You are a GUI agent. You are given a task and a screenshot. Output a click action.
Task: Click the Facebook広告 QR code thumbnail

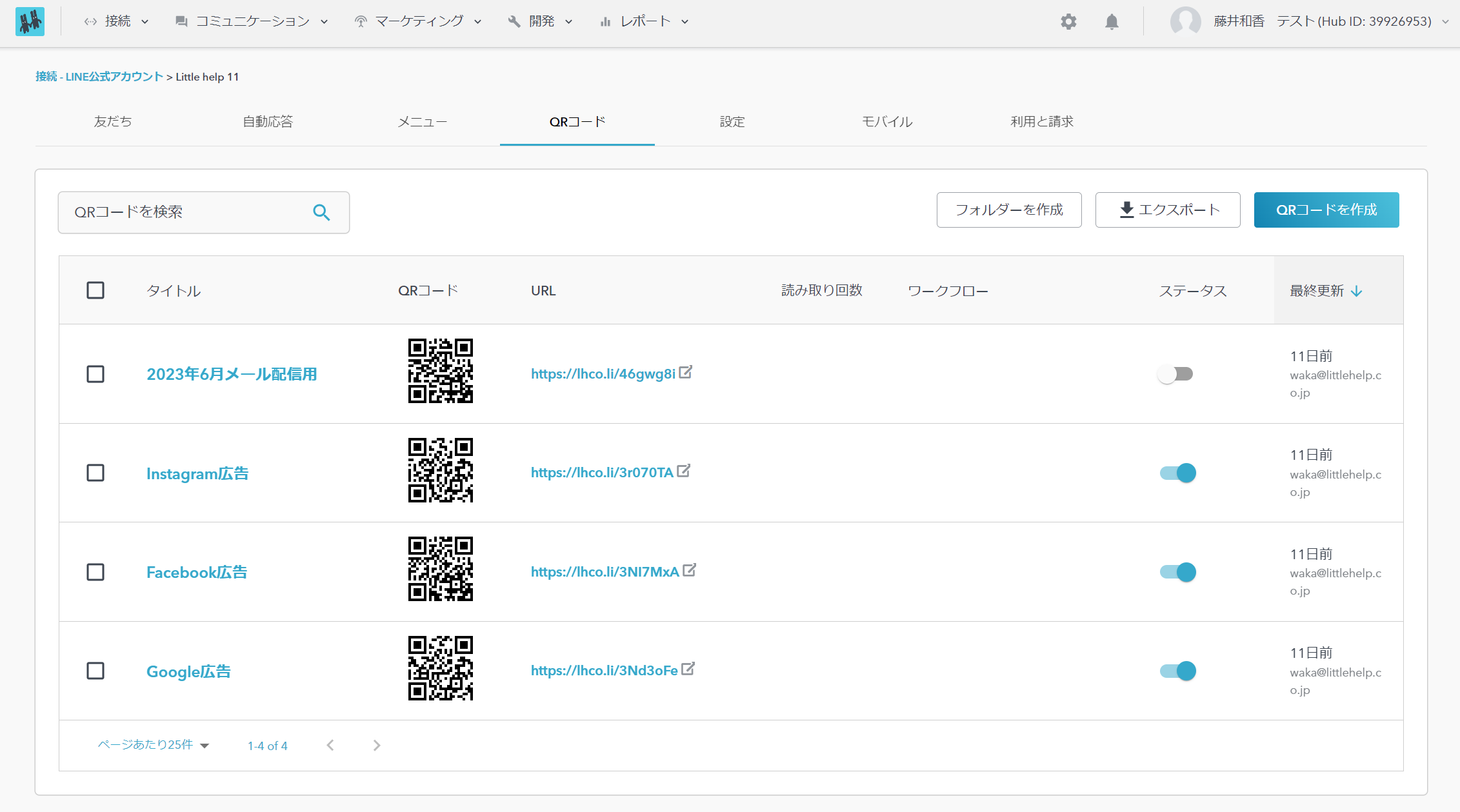[441, 569]
